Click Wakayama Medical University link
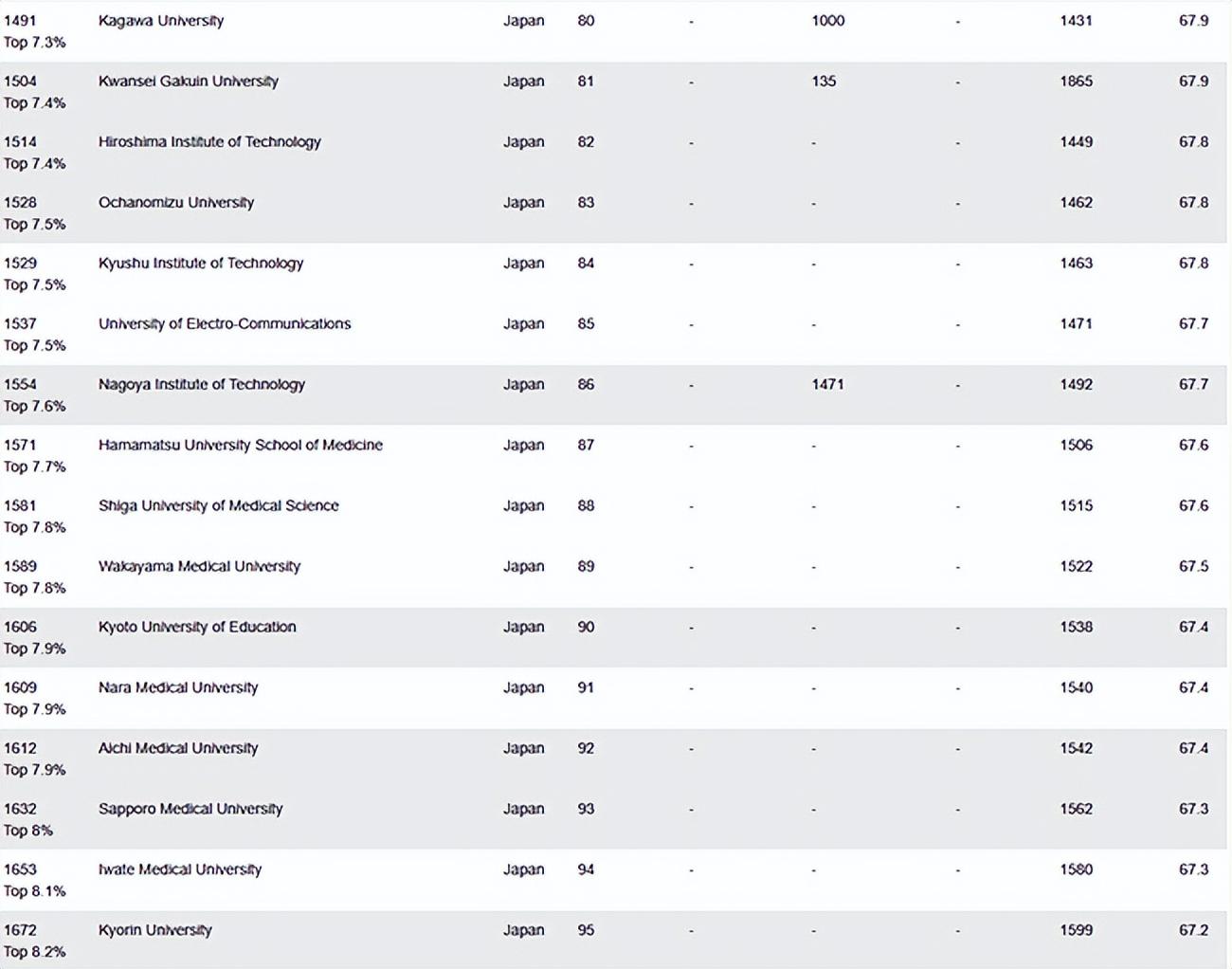Viewport: 1232px width, 969px height. pyautogui.click(x=199, y=567)
